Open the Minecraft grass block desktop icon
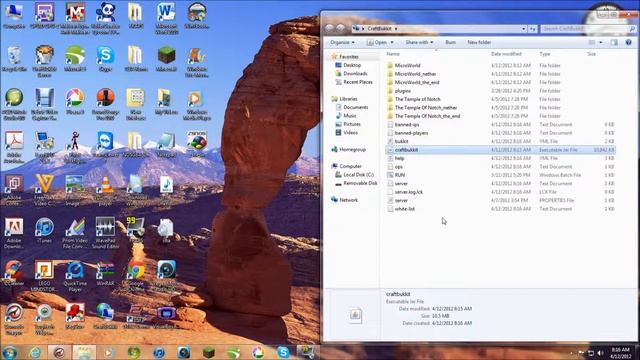 click(166, 58)
